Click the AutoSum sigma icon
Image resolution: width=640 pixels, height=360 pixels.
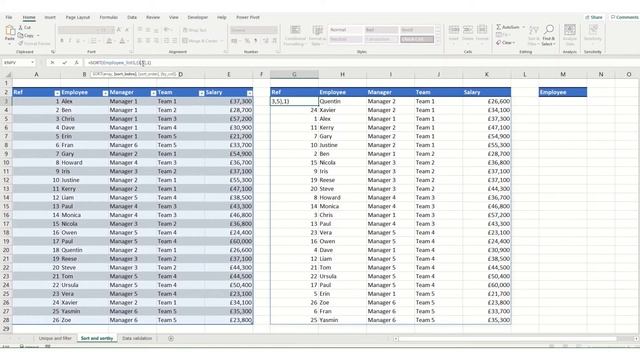[498, 27]
